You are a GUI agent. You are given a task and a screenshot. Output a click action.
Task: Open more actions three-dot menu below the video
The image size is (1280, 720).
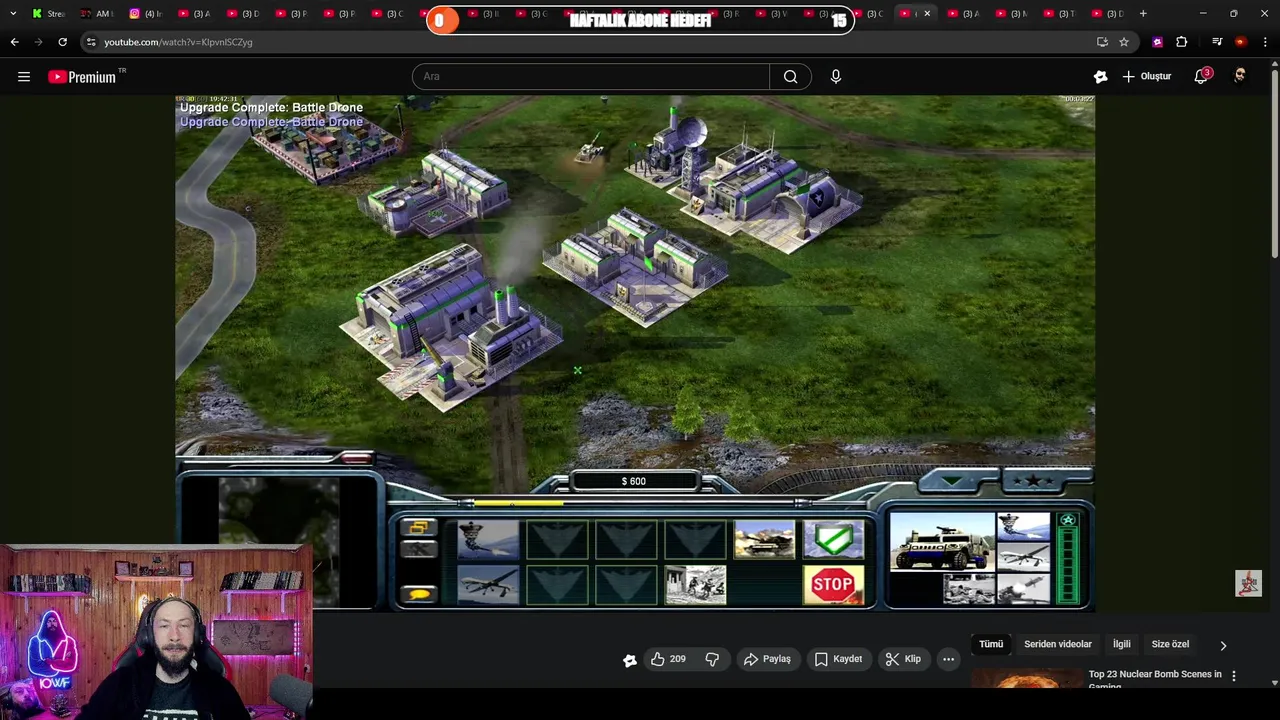(x=948, y=659)
